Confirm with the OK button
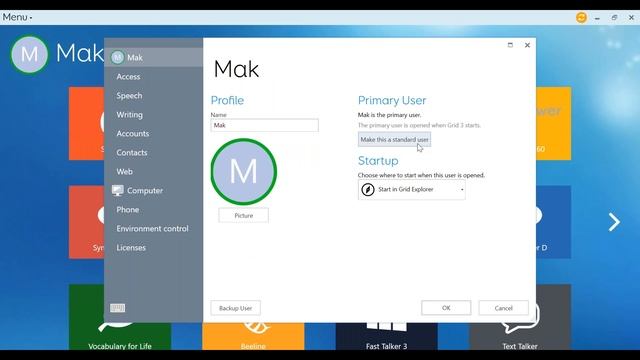Image resolution: width=640 pixels, height=360 pixels. (x=446, y=308)
